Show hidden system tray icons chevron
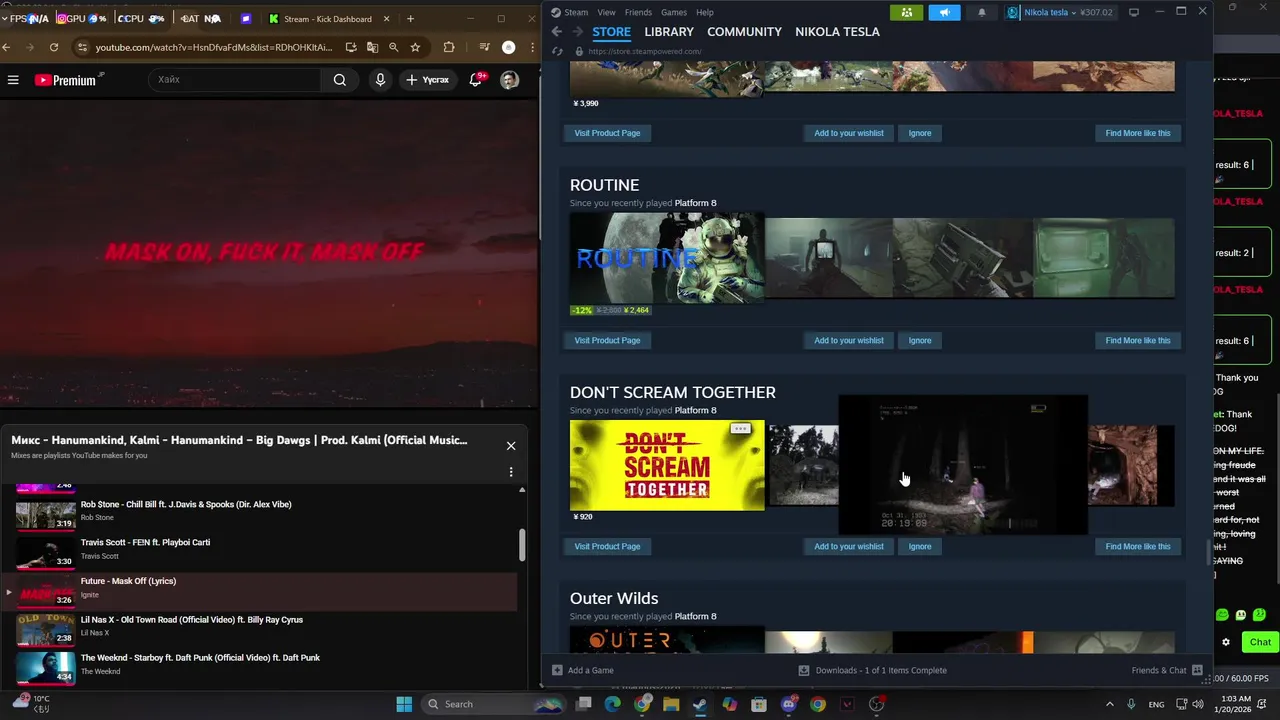 click(x=1109, y=704)
